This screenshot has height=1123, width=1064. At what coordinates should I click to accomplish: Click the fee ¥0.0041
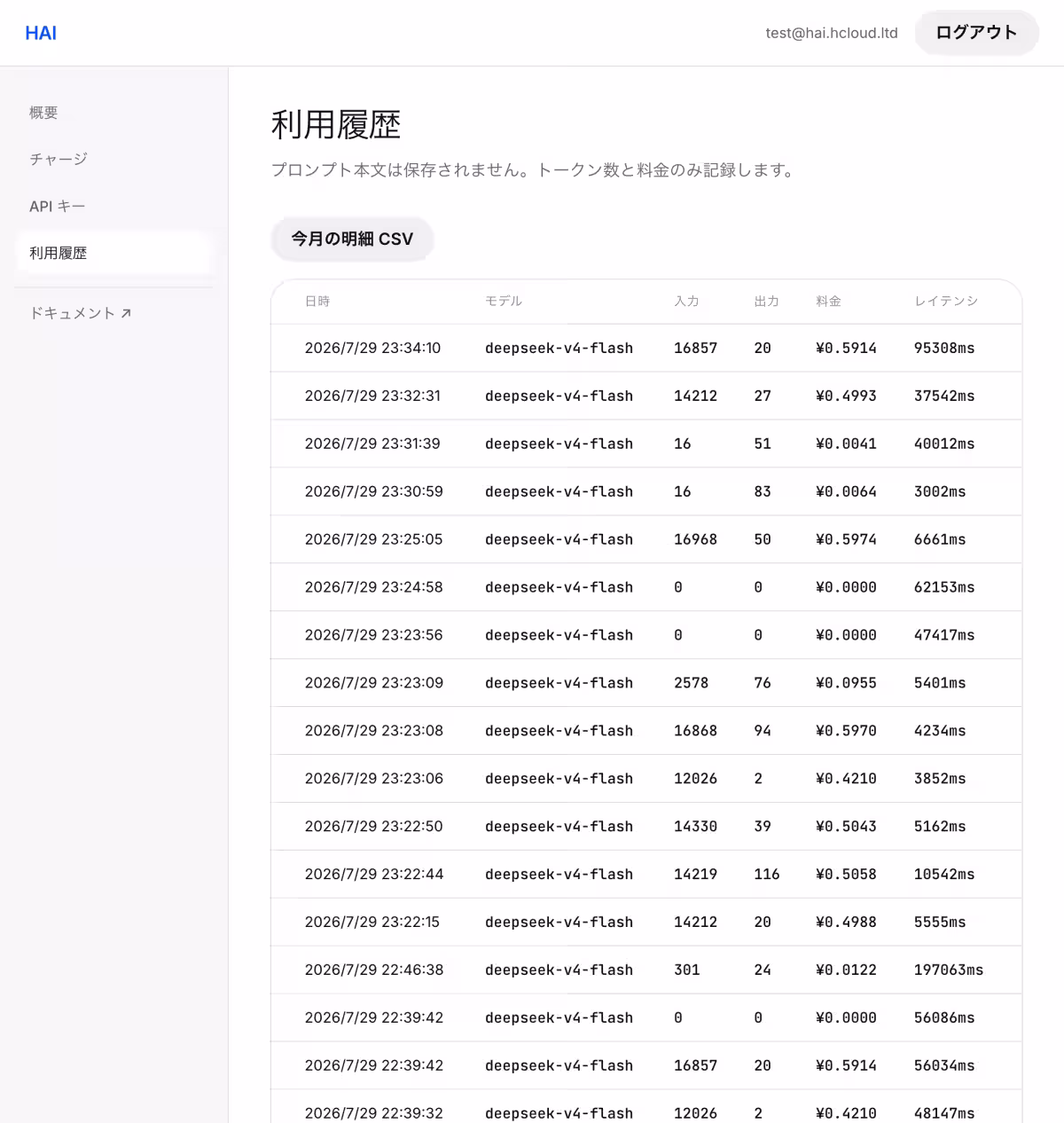(x=846, y=444)
